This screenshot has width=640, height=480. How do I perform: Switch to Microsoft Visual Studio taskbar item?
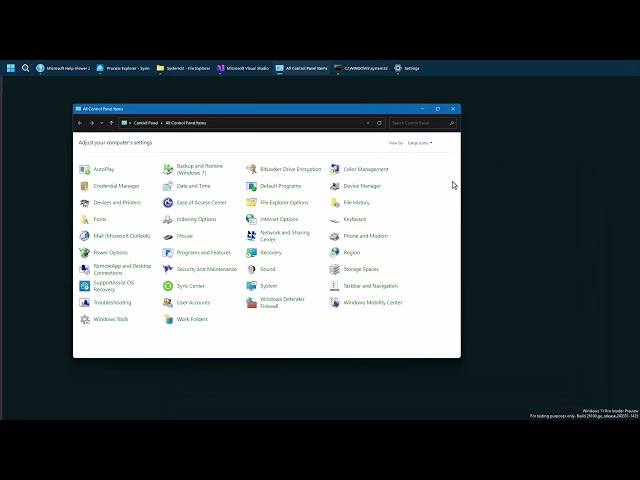(243, 68)
